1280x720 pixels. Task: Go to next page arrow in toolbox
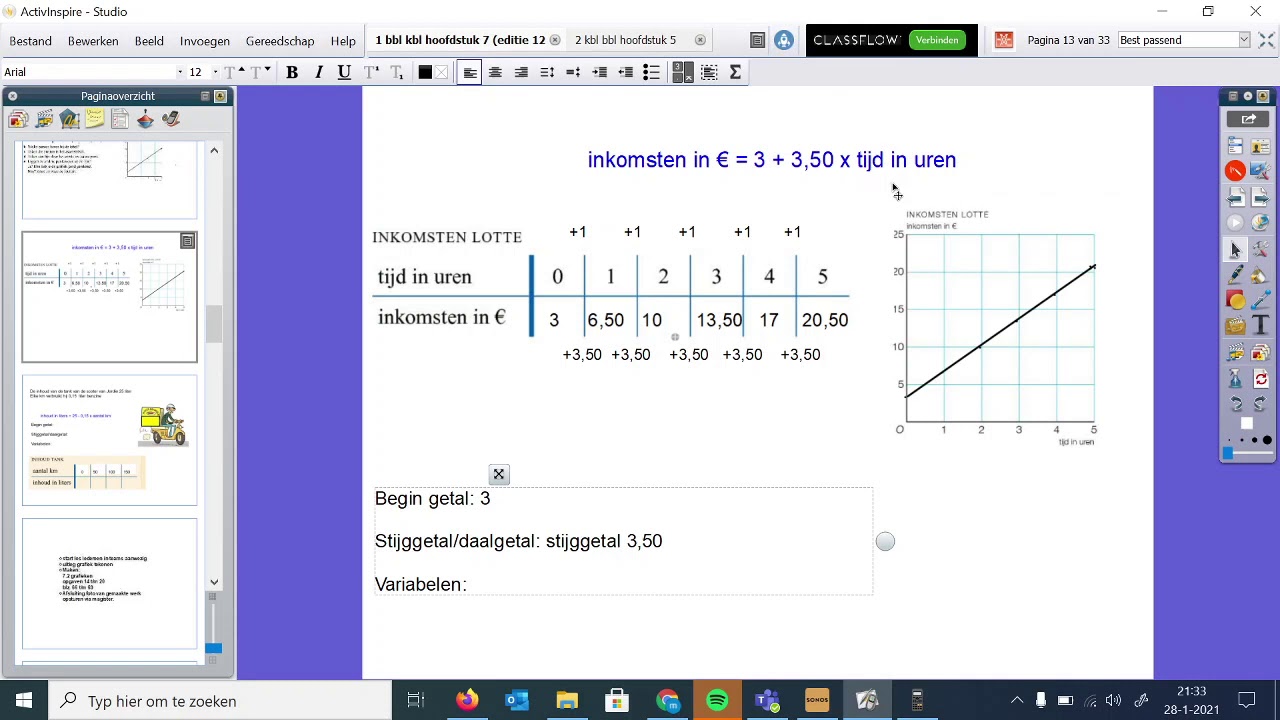1260,197
